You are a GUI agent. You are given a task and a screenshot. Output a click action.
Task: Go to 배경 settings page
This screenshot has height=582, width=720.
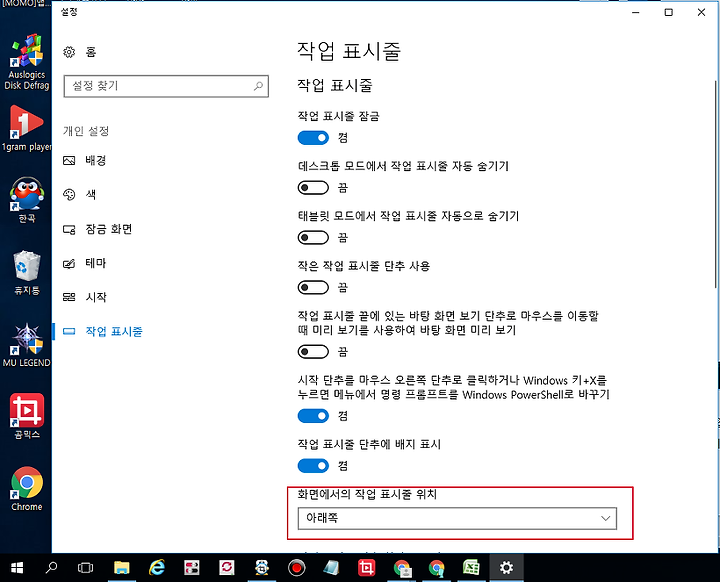96,160
